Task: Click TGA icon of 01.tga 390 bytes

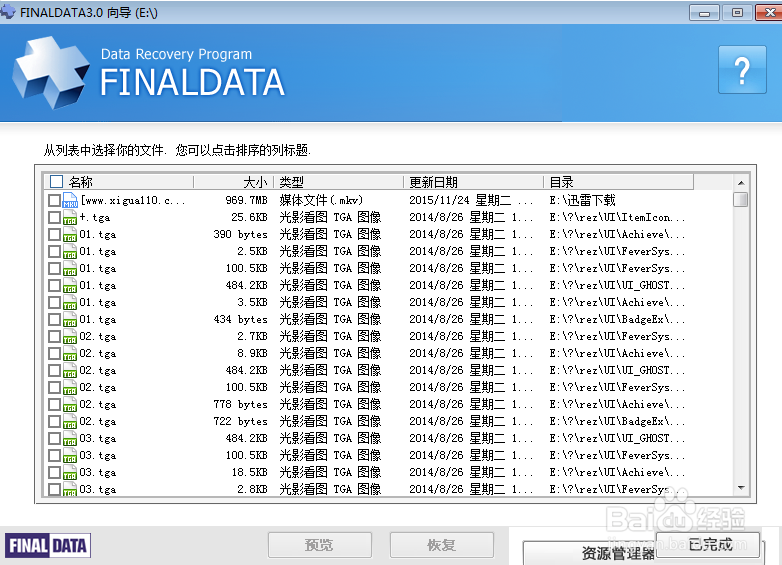Action: [x=70, y=234]
